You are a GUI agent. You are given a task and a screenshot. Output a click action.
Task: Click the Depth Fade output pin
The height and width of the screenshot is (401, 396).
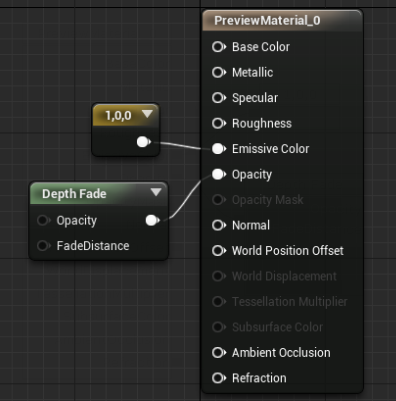[x=152, y=220]
